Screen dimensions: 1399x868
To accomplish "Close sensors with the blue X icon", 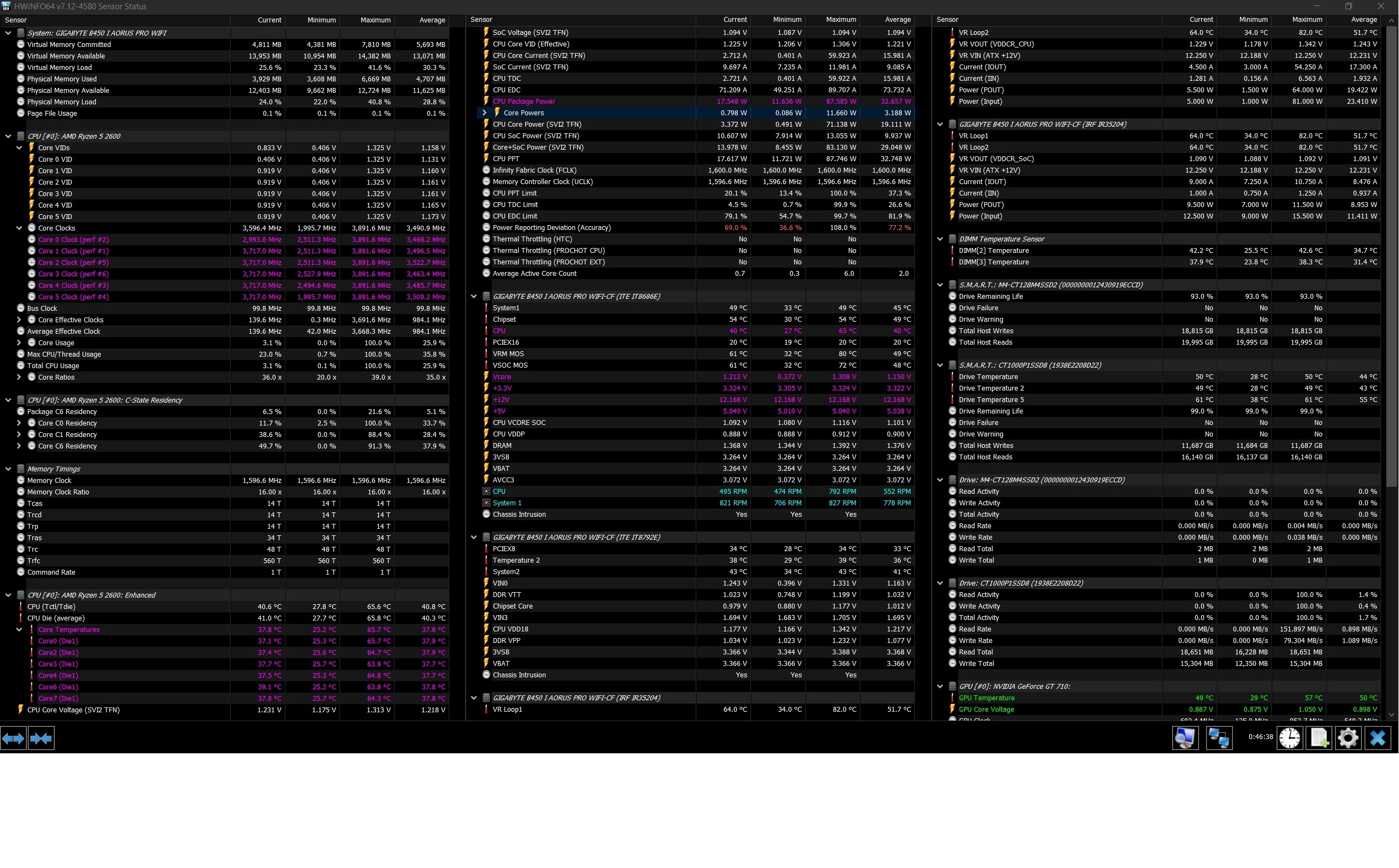I will 1377,738.
